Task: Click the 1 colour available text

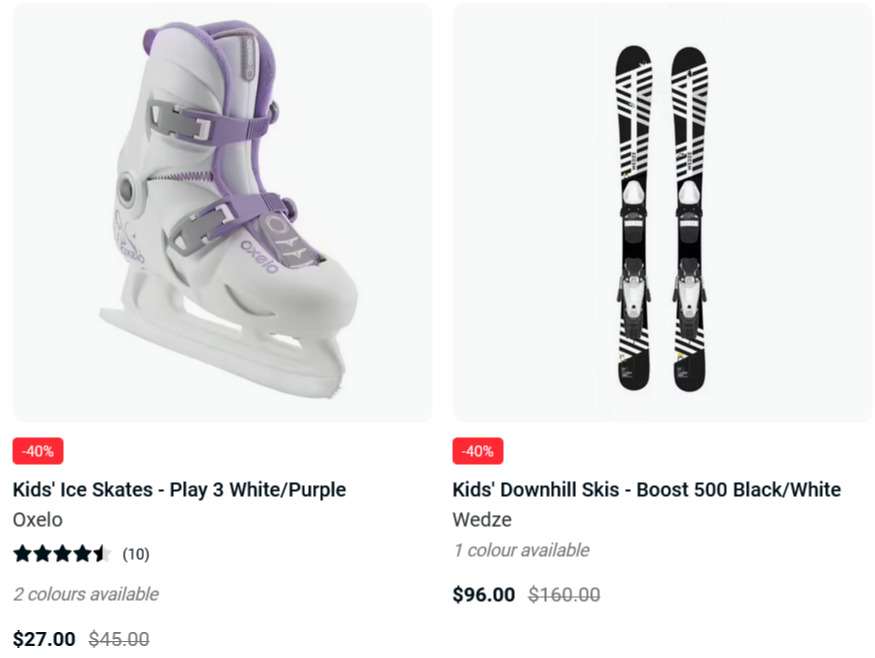Action: (x=521, y=550)
